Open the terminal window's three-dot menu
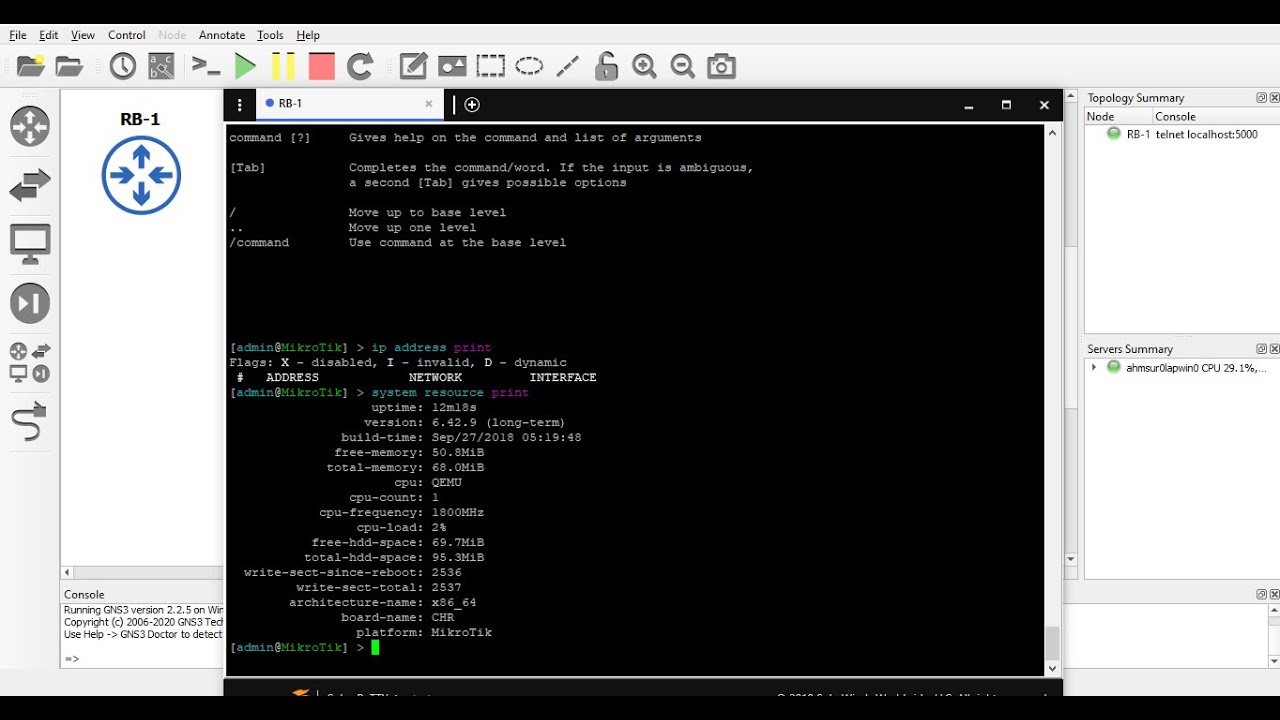Viewport: 1280px width, 720px height. pos(239,104)
